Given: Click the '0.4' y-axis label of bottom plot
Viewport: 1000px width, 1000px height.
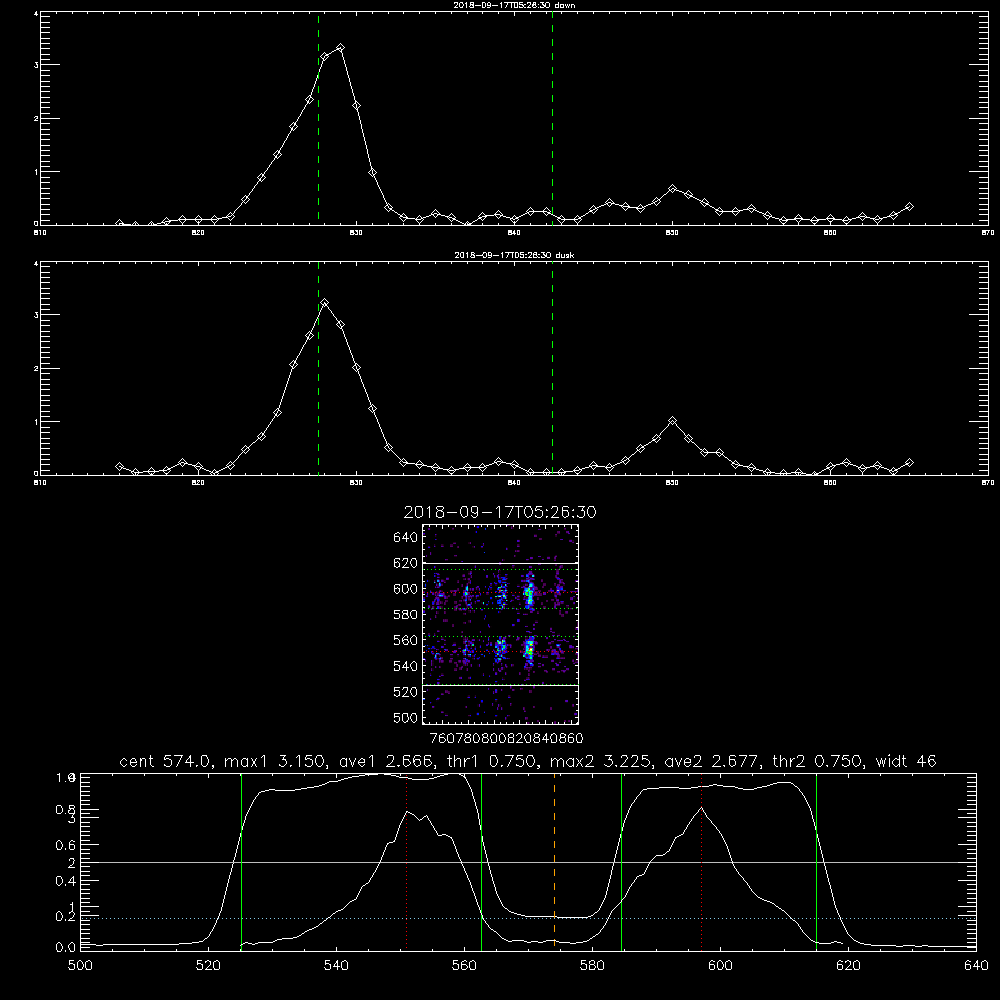Looking at the screenshot, I should (66, 881).
